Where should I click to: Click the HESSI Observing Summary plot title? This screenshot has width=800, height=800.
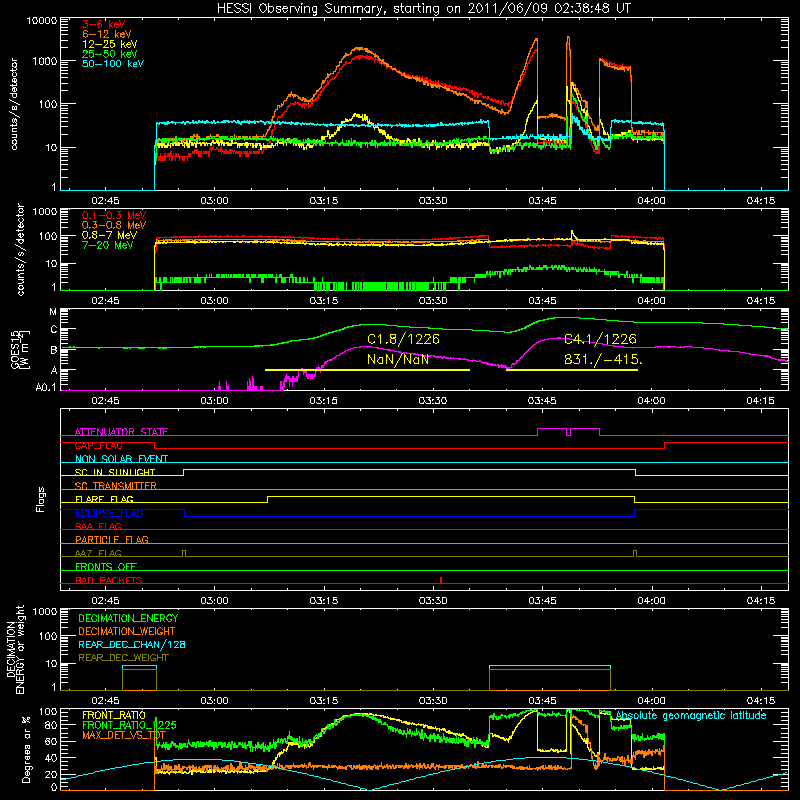pos(423,8)
